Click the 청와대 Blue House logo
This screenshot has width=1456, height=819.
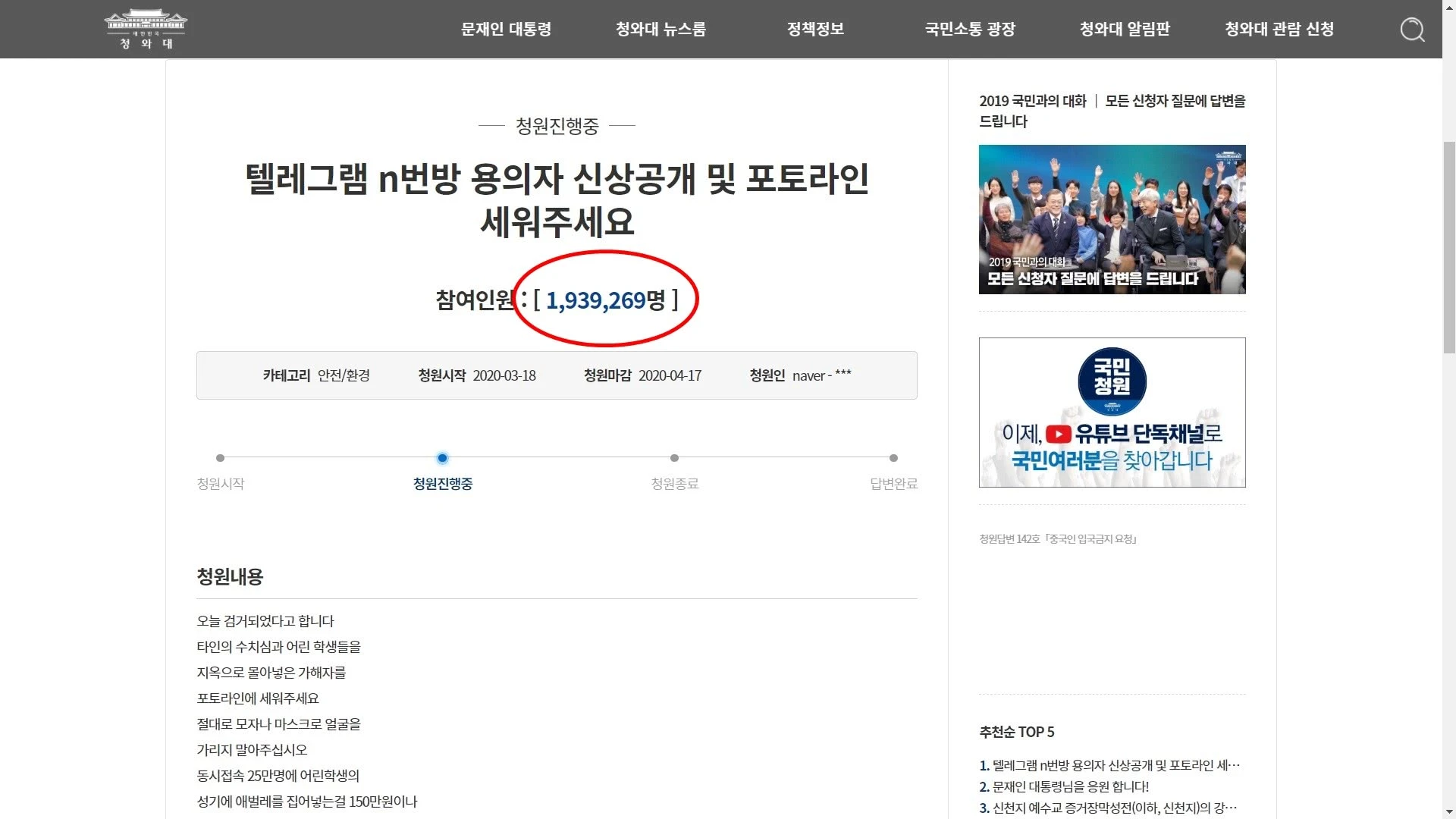[x=146, y=29]
